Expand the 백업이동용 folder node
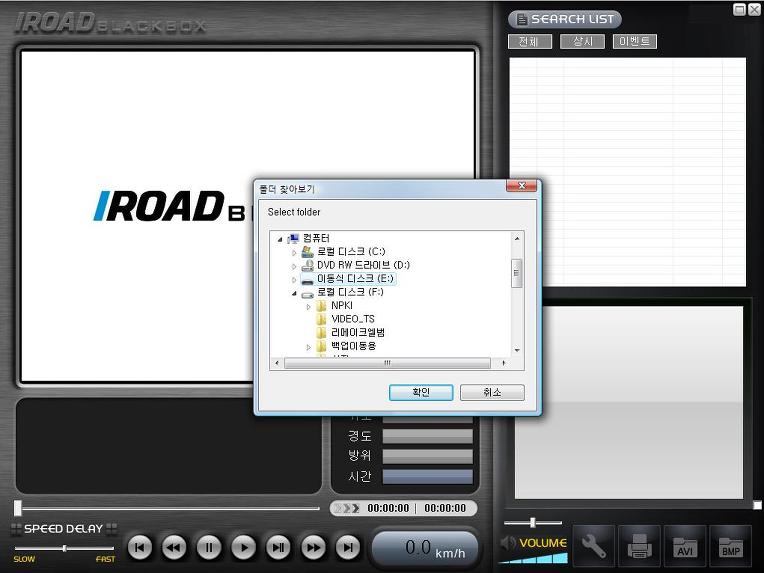The height and width of the screenshot is (573, 764). click(308, 347)
